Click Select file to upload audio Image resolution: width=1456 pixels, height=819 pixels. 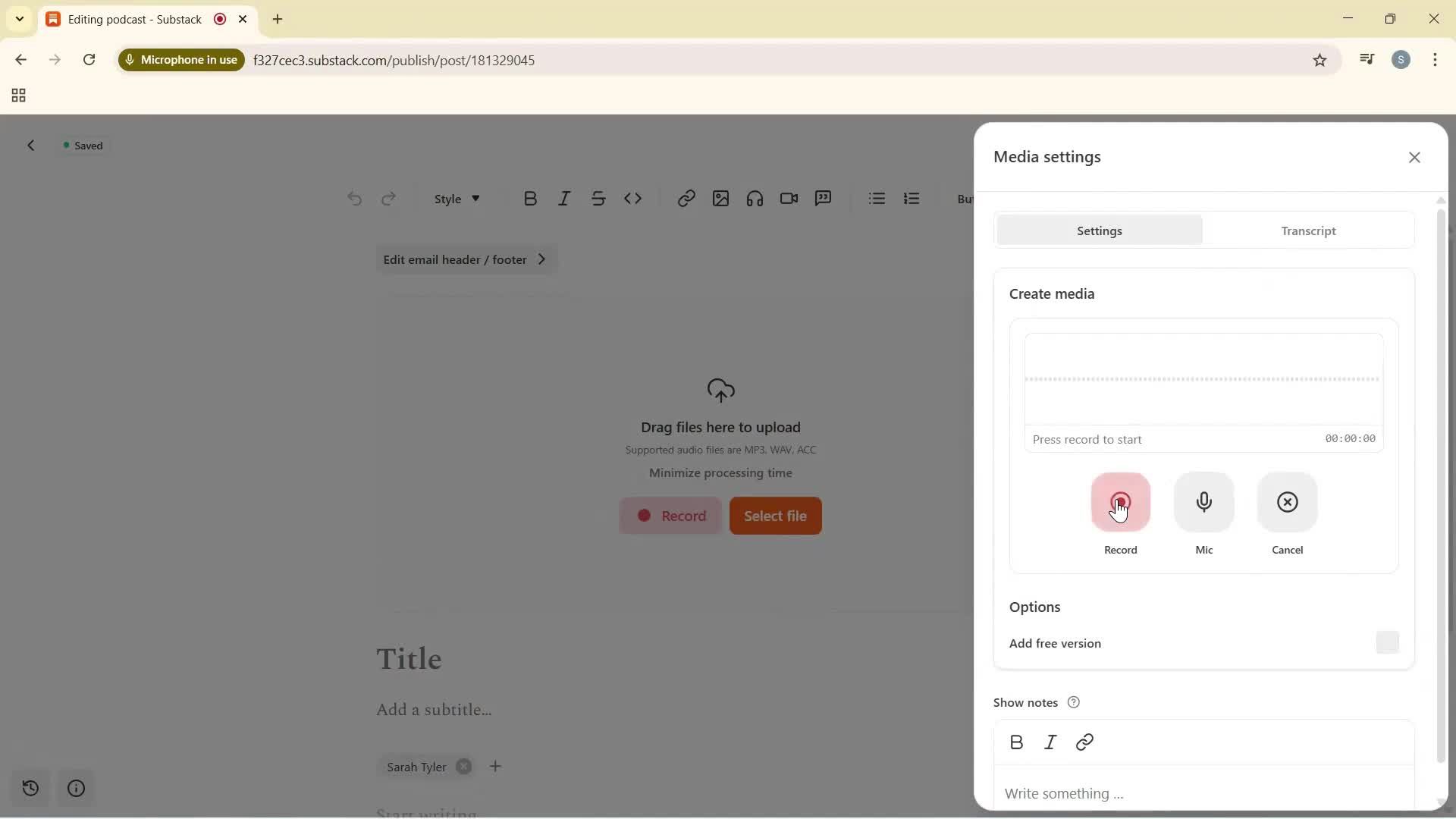775,516
